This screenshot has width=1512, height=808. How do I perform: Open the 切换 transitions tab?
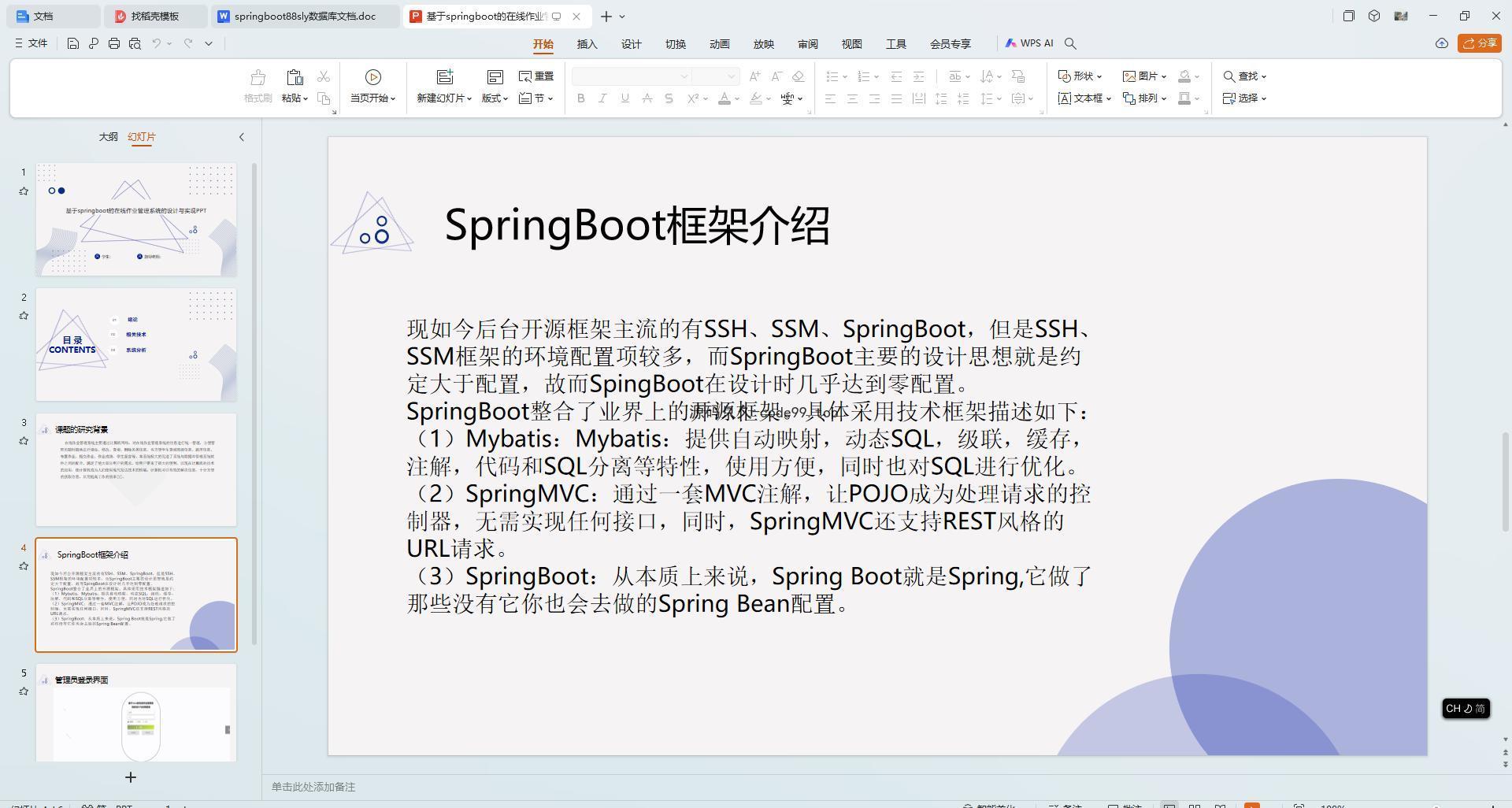click(x=676, y=44)
